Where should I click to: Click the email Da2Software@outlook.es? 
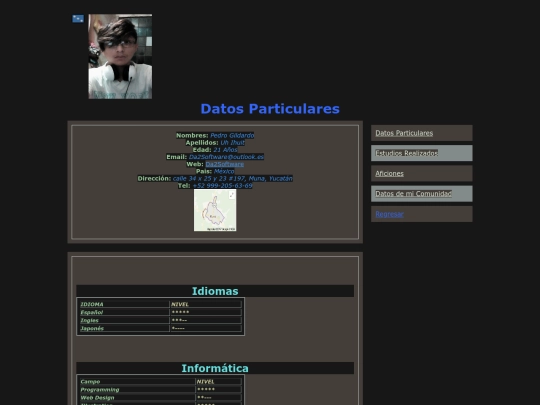click(226, 157)
